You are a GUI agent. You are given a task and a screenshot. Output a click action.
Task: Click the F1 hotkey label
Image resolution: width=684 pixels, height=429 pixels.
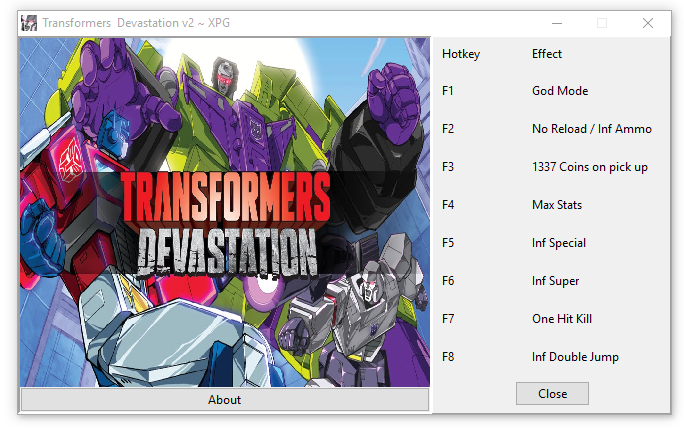coord(448,91)
